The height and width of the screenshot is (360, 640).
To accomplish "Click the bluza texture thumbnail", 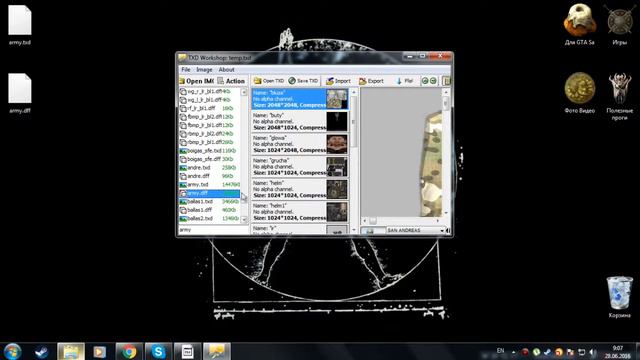I will pyautogui.click(x=337, y=99).
